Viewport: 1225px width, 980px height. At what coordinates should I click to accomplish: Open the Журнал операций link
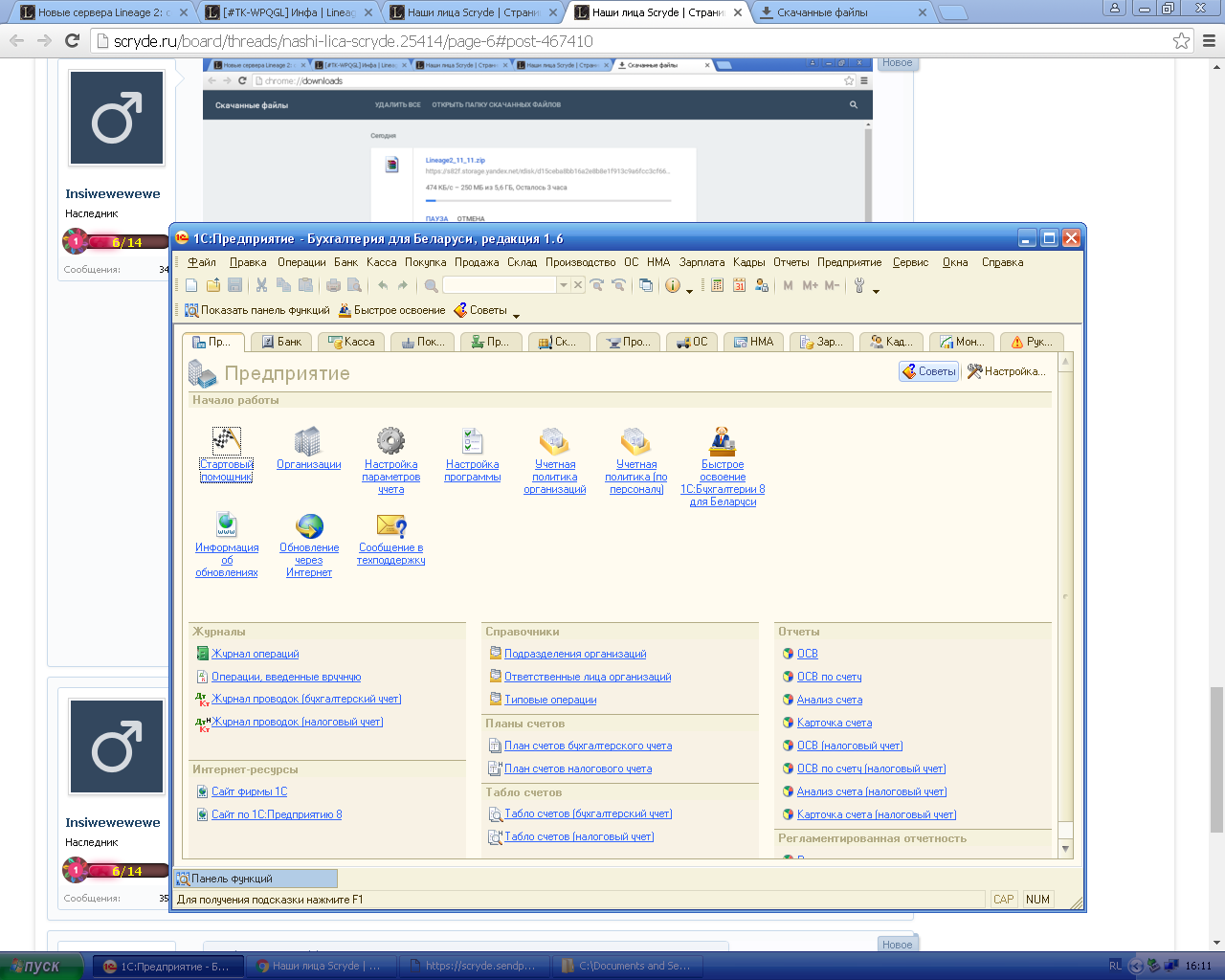coord(255,654)
